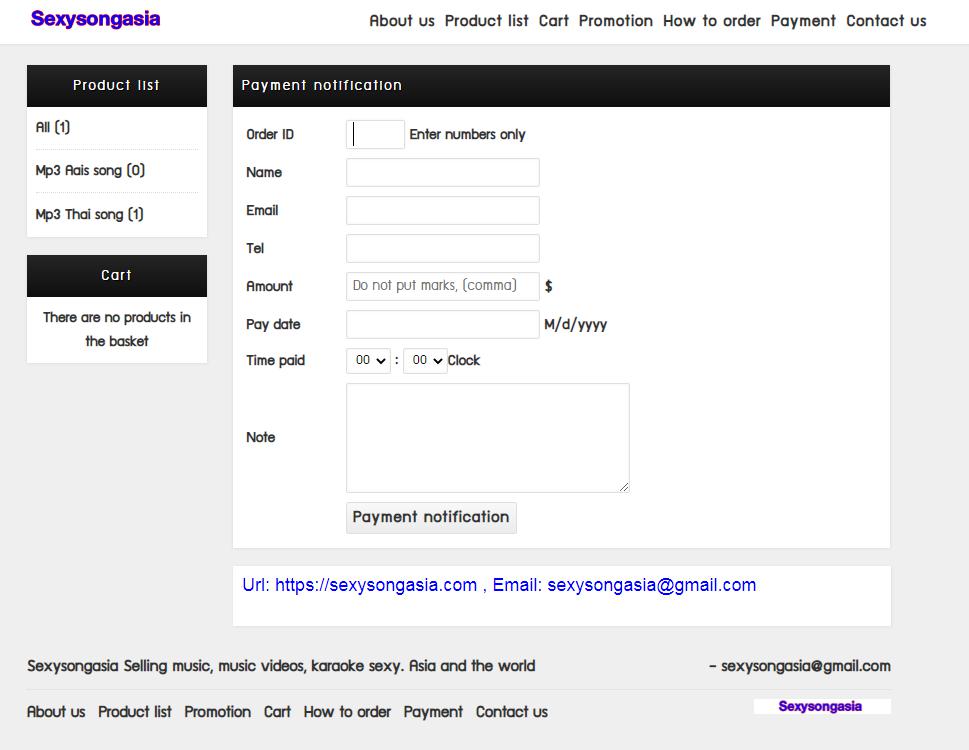Select the Tel input box

tap(442, 249)
